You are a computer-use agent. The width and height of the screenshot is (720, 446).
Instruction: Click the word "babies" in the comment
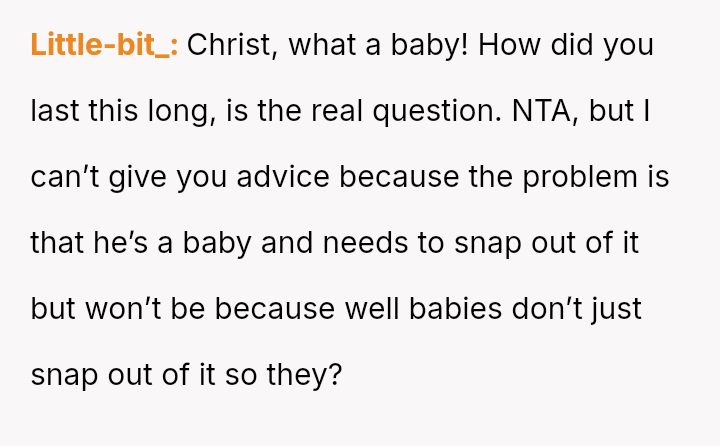pos(466,309)
